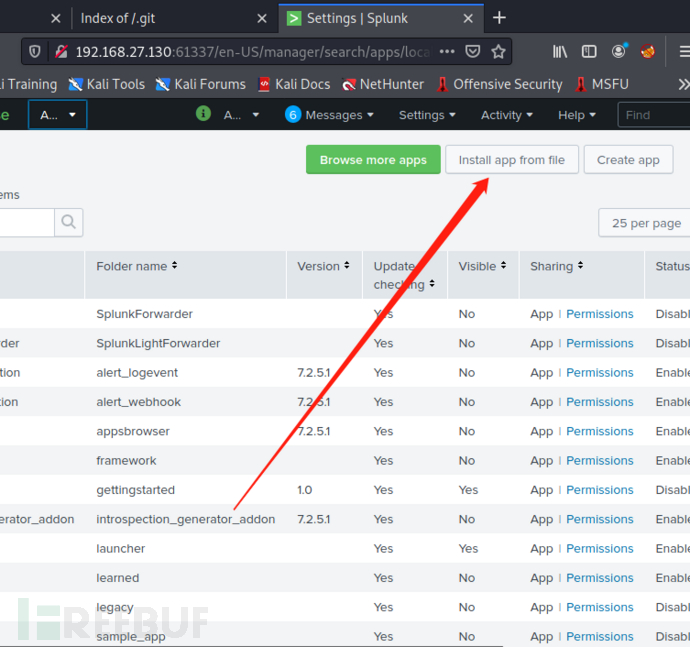Image resolution: width=690 pixels, height=647 pixels.
Task: Sort by Folder name column
Action: [x=137, y=266]
